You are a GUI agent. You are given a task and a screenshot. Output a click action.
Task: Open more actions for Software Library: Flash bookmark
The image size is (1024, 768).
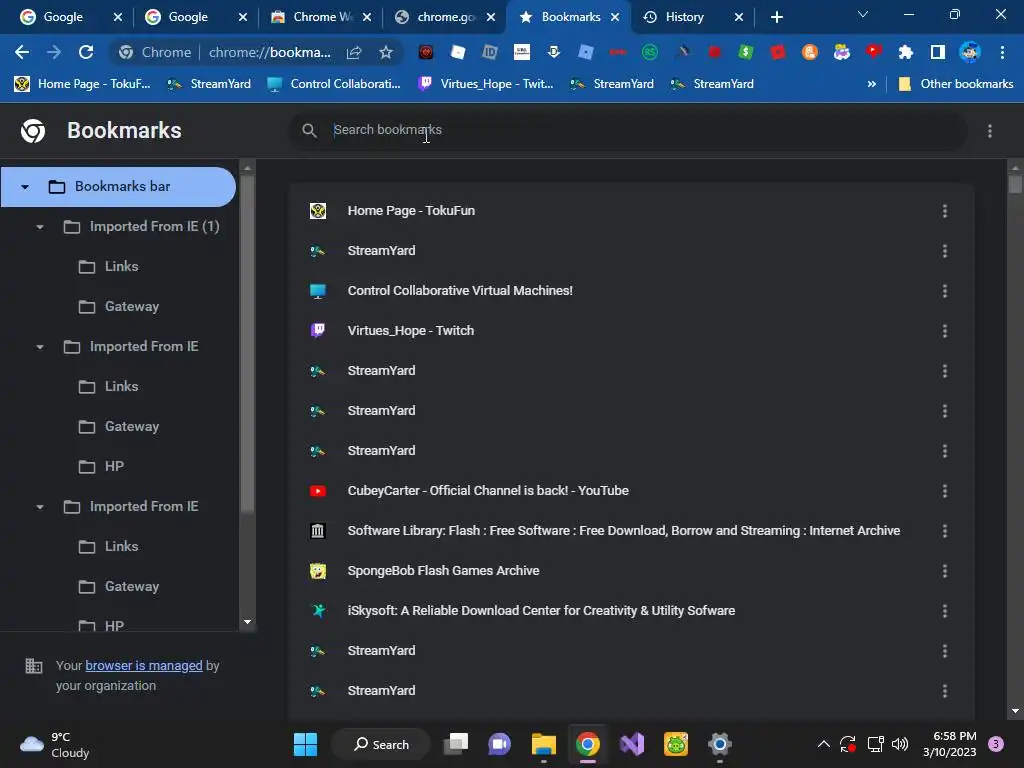point(944,531)
